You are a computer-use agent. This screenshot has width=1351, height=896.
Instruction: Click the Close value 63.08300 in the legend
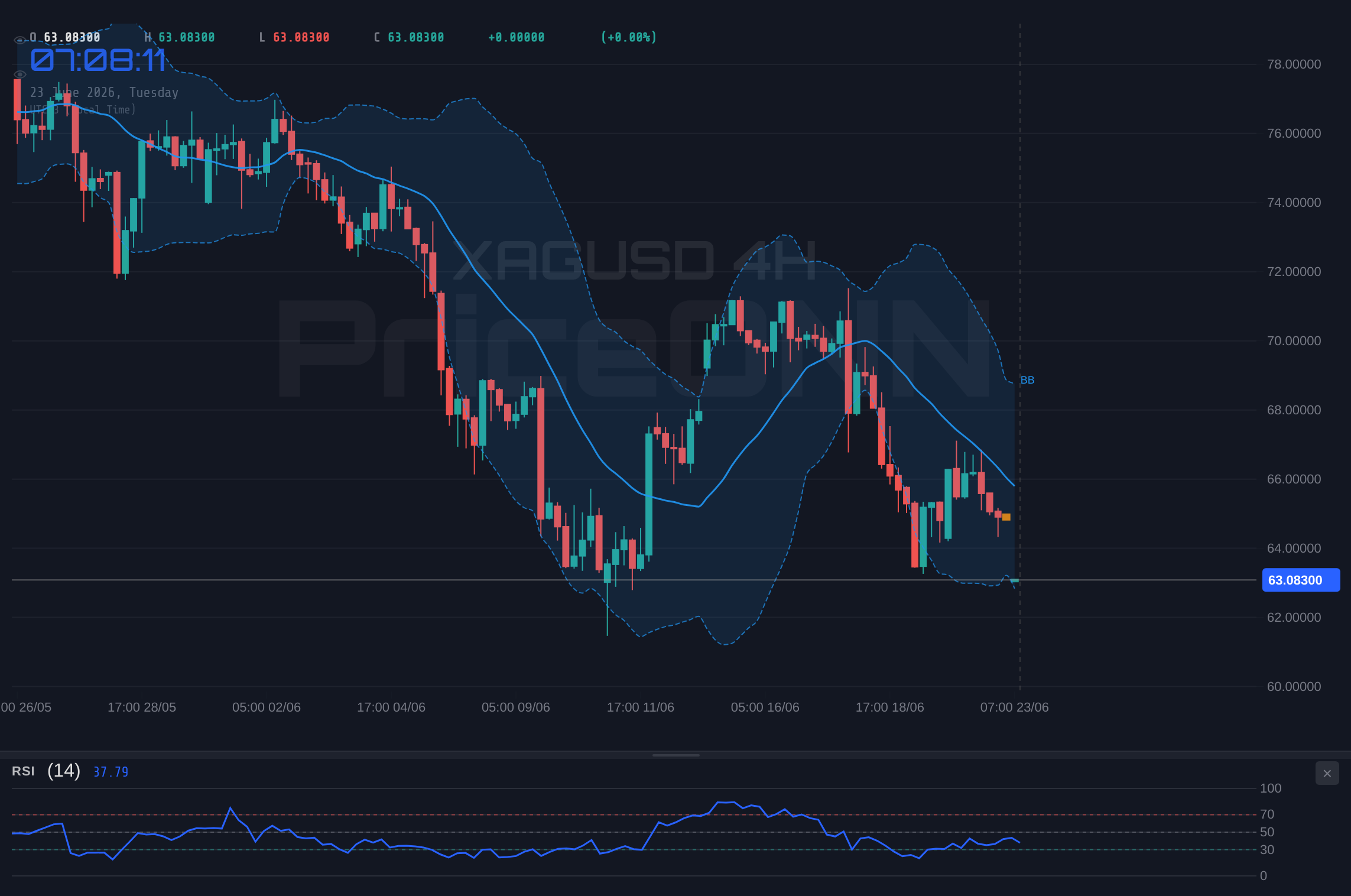click(416, 37)
